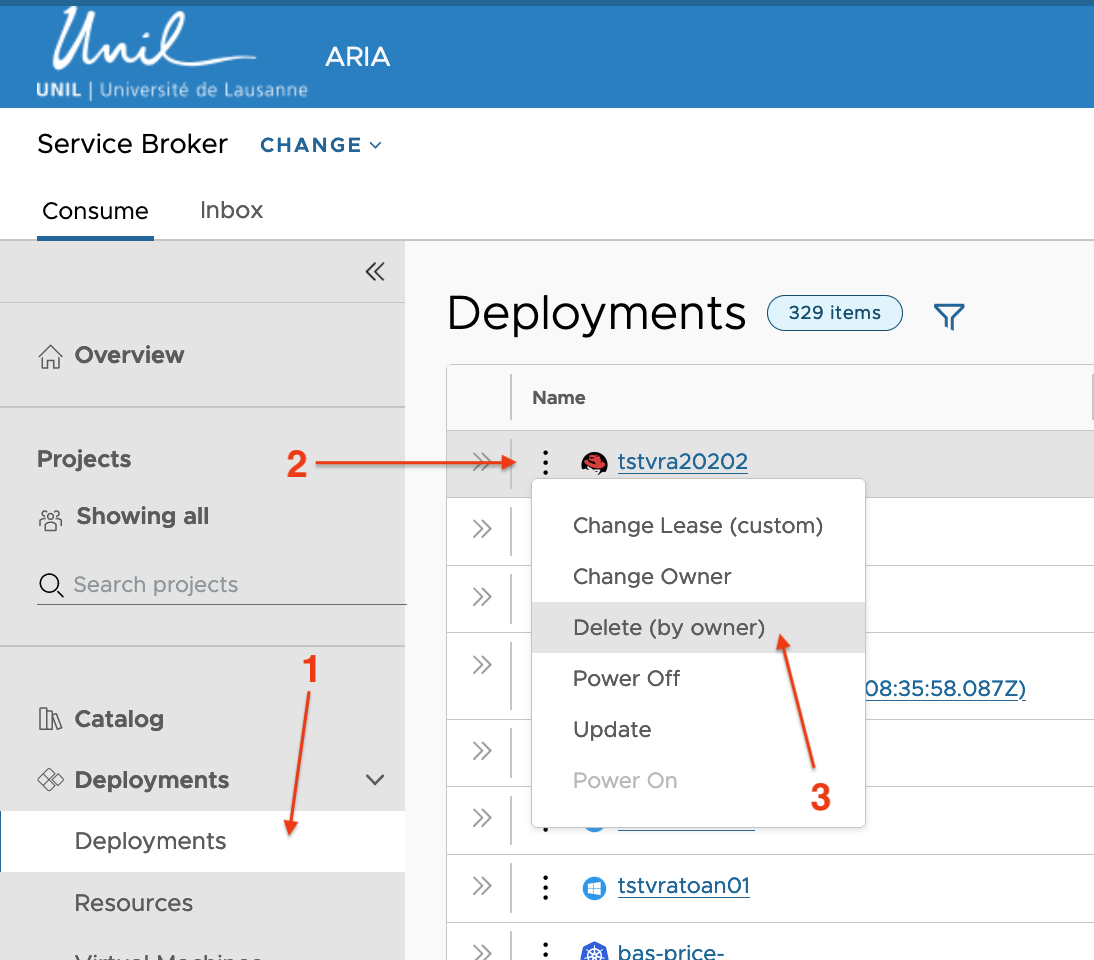1094x960 pixels.
Task: Click the Windows icon beside tstvratoan01
Action: tap(594, 887)
